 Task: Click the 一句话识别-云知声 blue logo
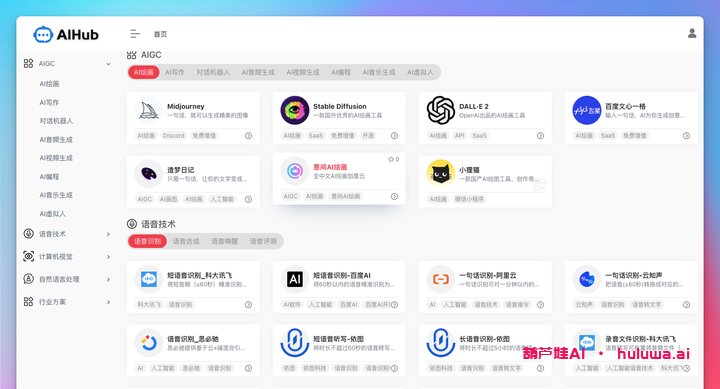587,279
